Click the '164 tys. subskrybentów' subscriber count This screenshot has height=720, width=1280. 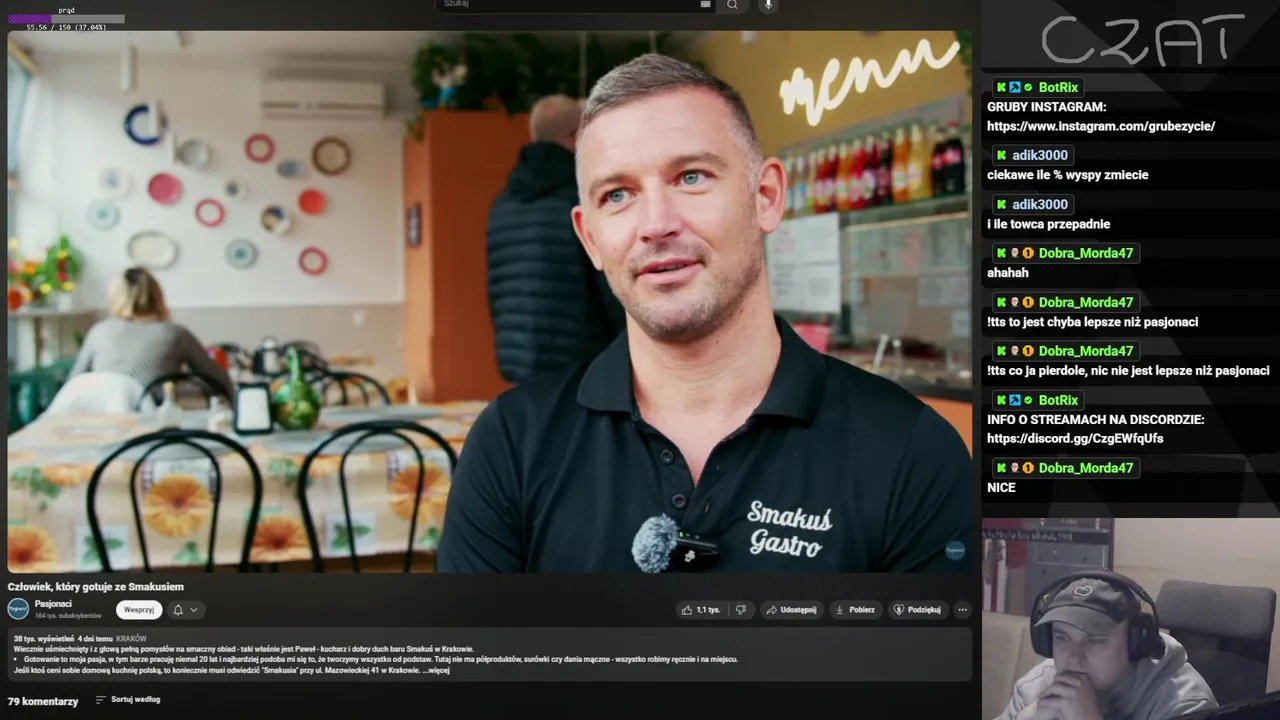tap(68, 616)
